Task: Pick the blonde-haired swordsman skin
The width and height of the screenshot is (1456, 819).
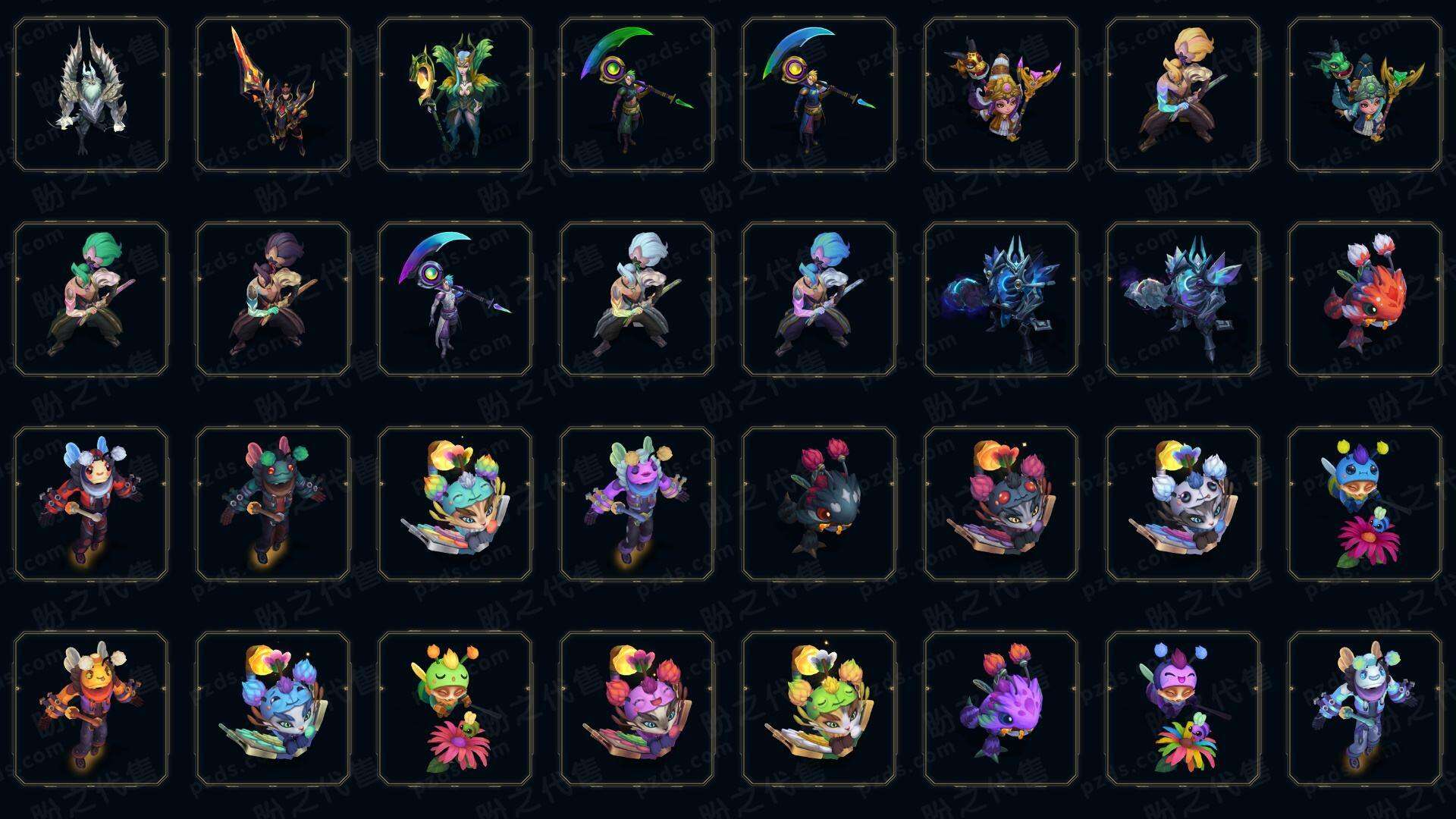Action: pos(1183,95)
